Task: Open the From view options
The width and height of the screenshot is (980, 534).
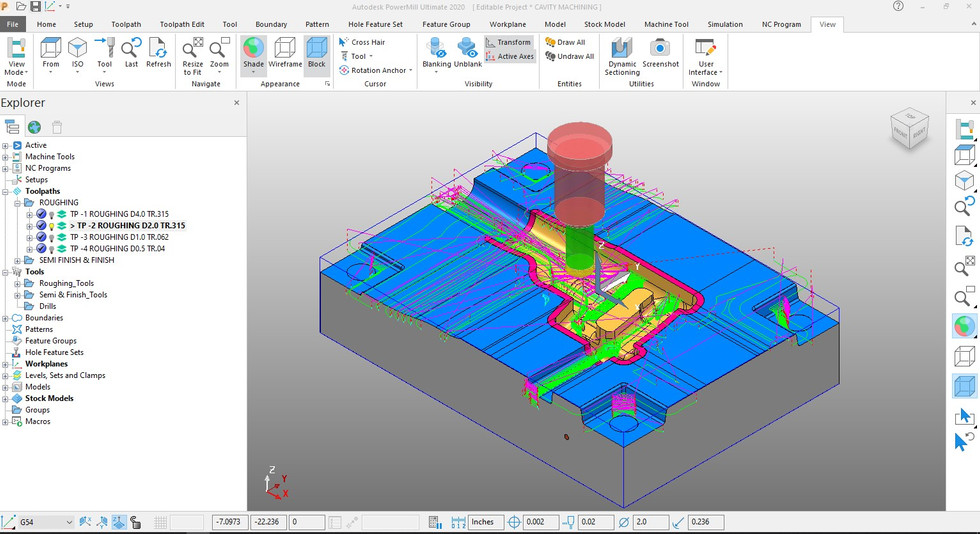Action: click(51, 55)
